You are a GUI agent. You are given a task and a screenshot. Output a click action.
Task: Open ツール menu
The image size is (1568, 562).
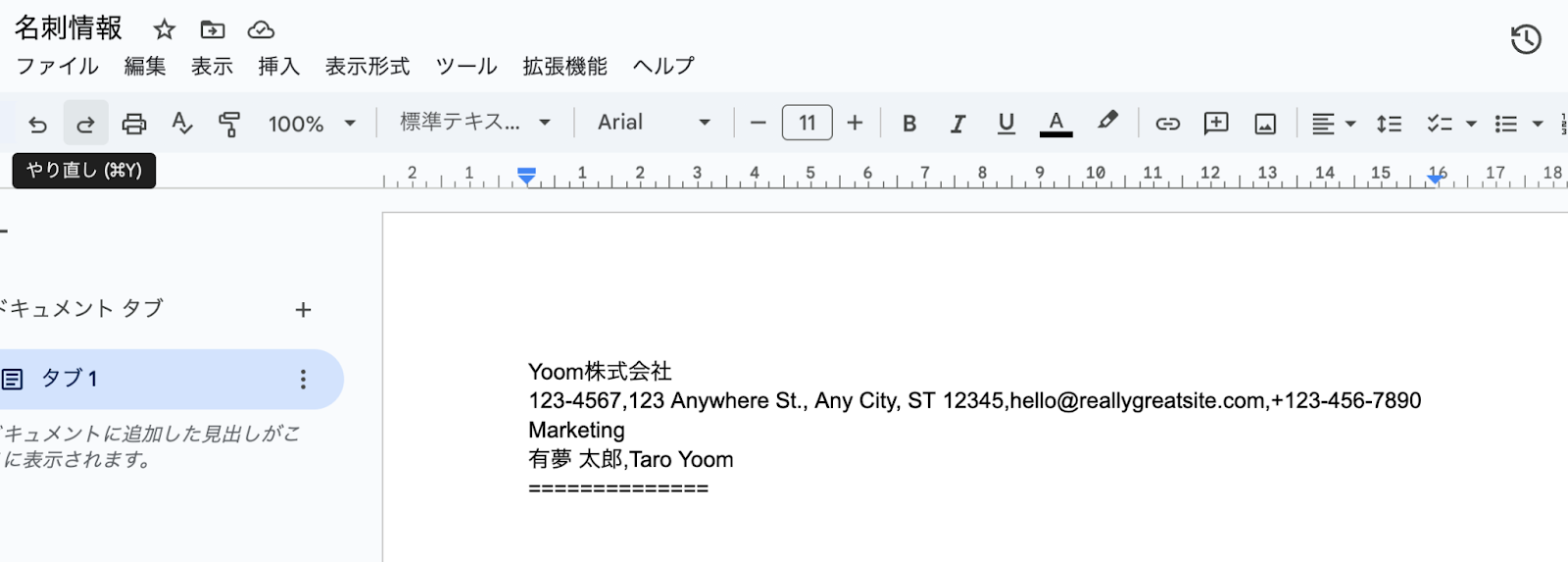(x=466, y=67)
